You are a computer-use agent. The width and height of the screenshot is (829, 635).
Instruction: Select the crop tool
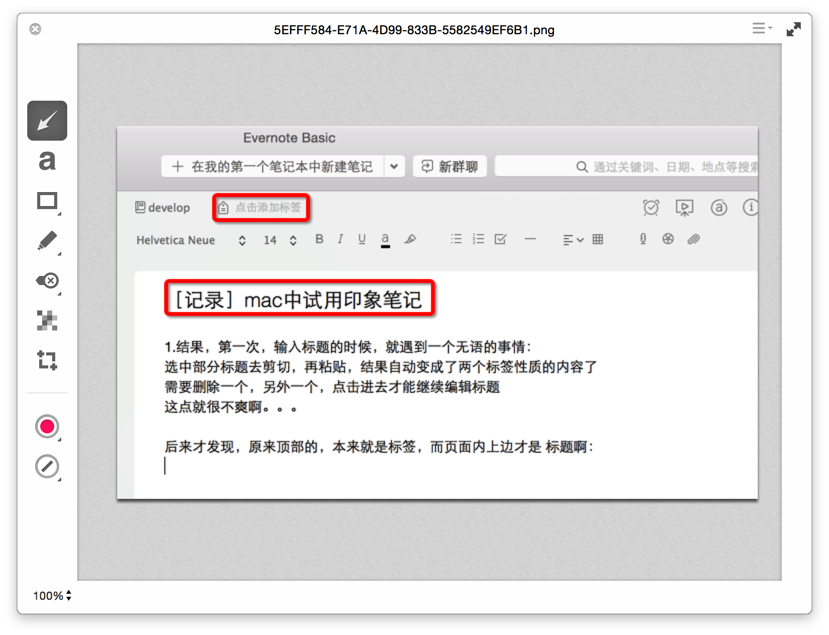47,360
